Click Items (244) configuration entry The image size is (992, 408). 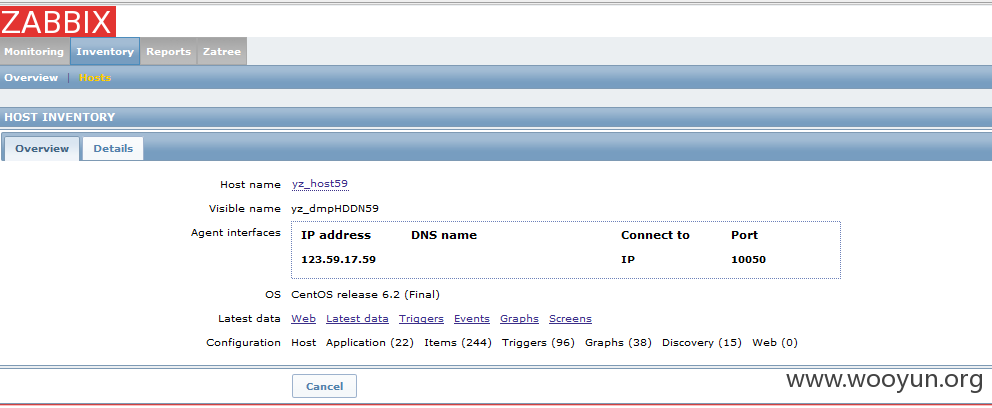point(458,343)
